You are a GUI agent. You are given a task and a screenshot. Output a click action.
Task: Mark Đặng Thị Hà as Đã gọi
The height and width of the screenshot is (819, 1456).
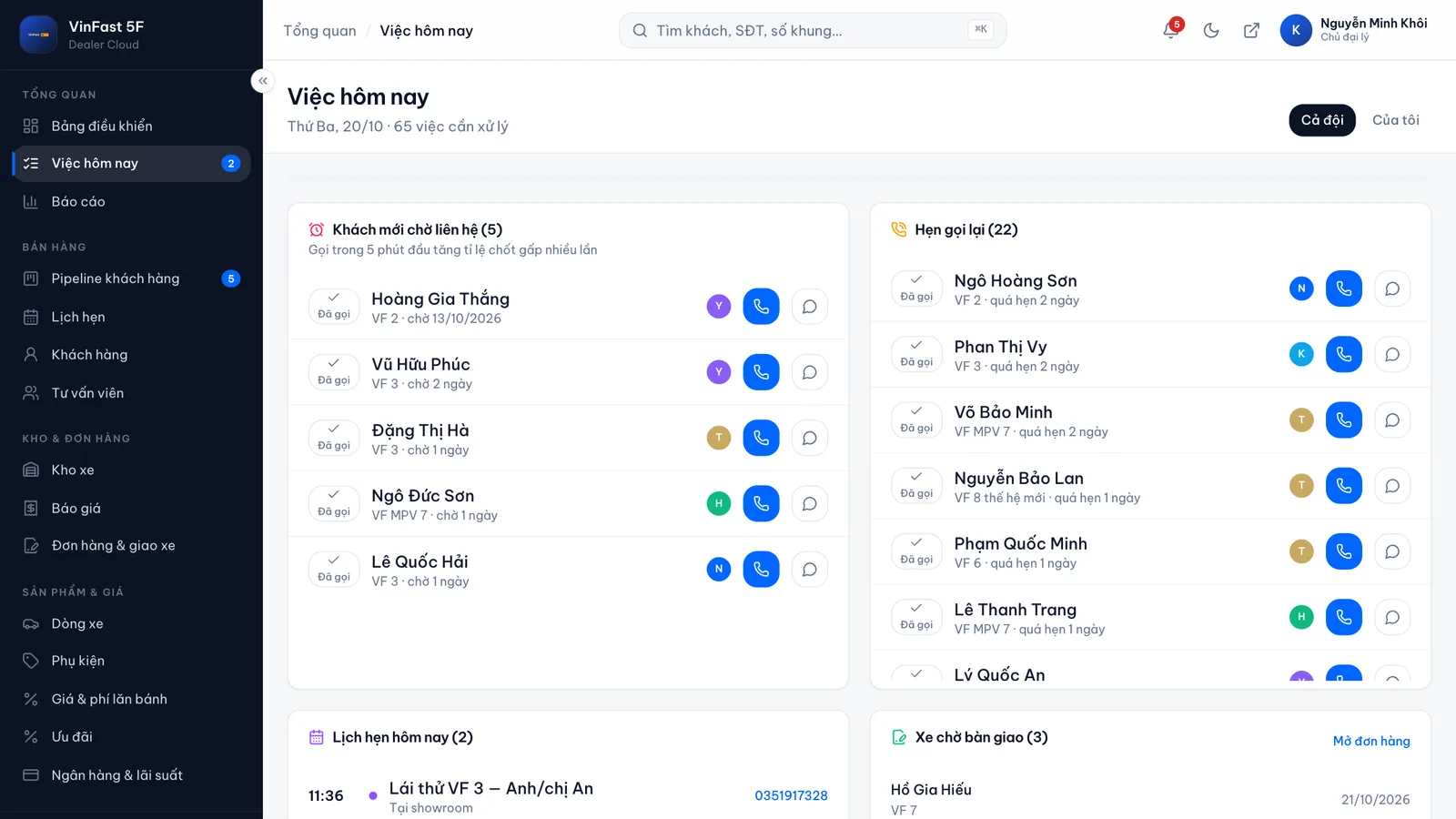334,438
